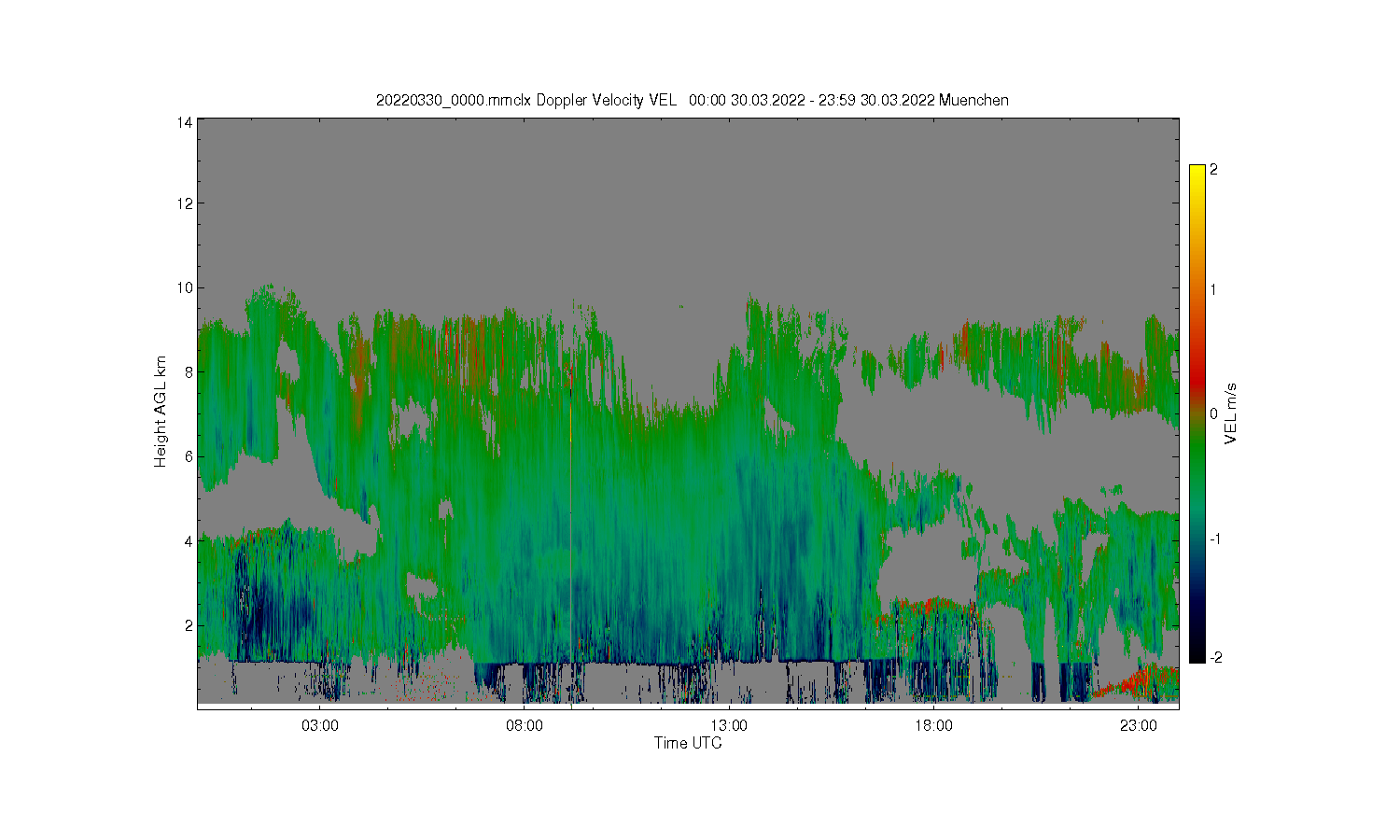1400x840 pixels.
Task: Click the height tick label 14
Action: pyautogui.click(x=185, y=121)
